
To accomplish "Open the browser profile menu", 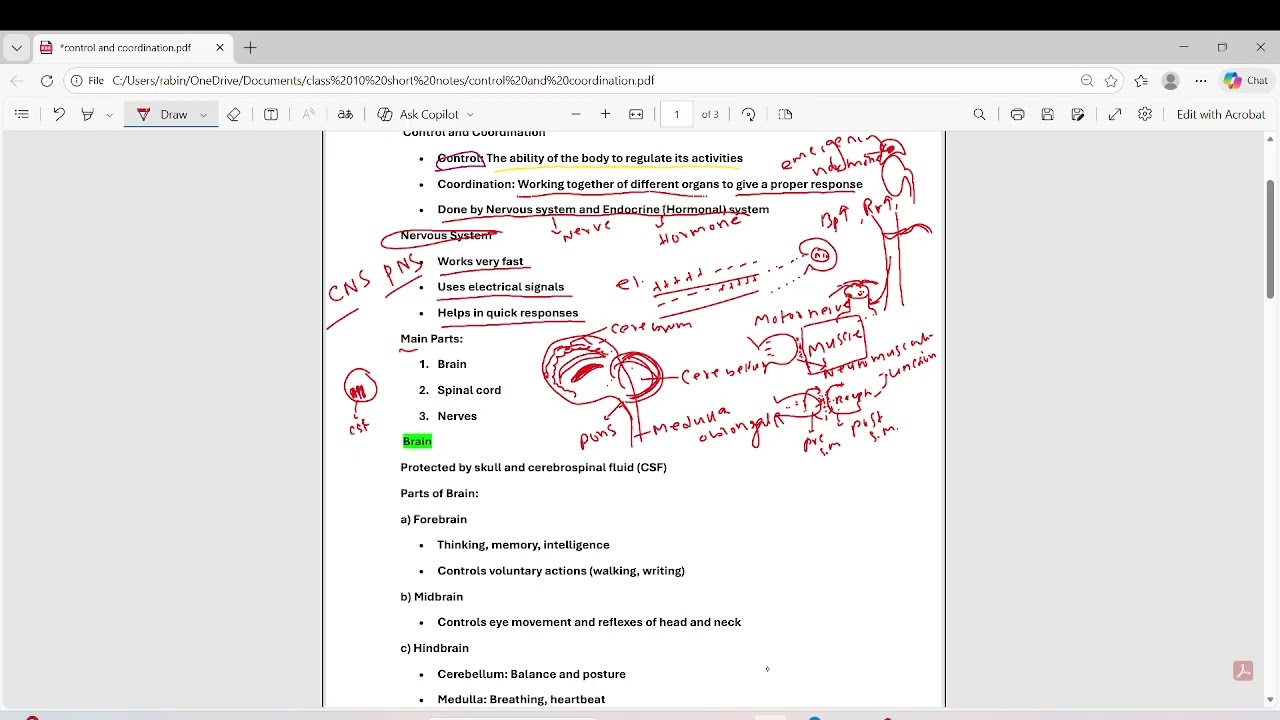I will click(1171, 81).
